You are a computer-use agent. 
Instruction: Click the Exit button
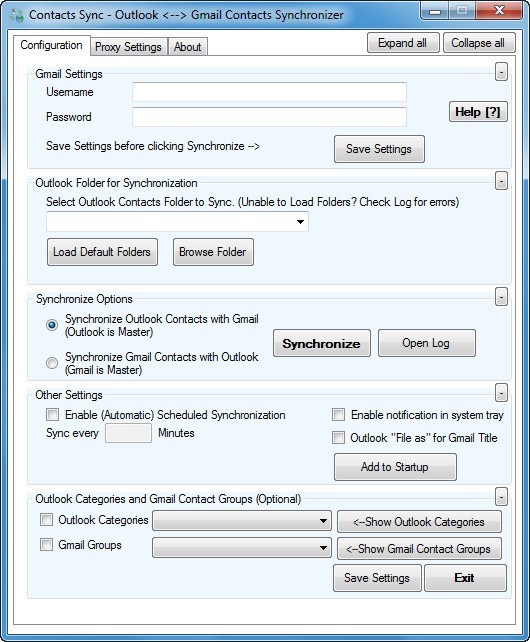point(465,578)
